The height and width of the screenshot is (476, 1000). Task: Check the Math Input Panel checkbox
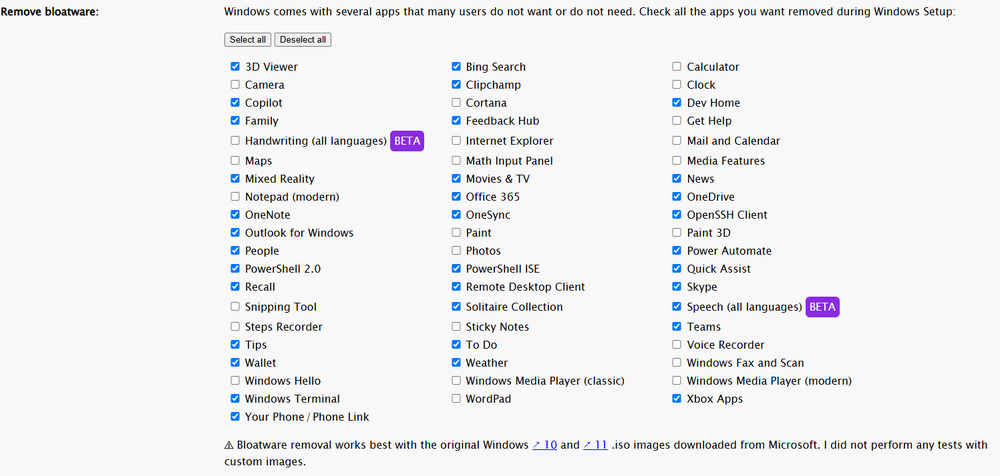456,161
